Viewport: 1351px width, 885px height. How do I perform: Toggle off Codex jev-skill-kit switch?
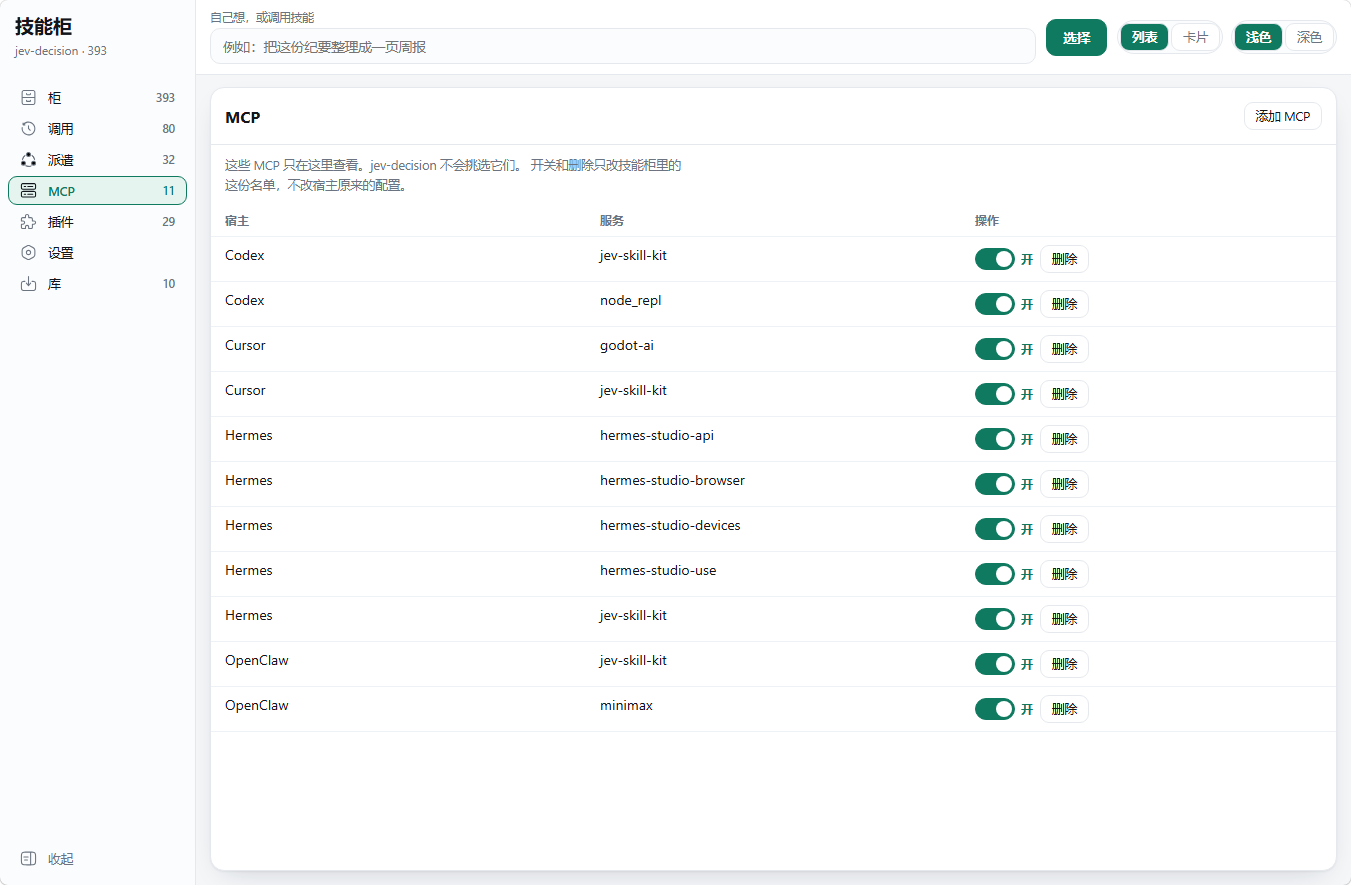coord(995,259)
